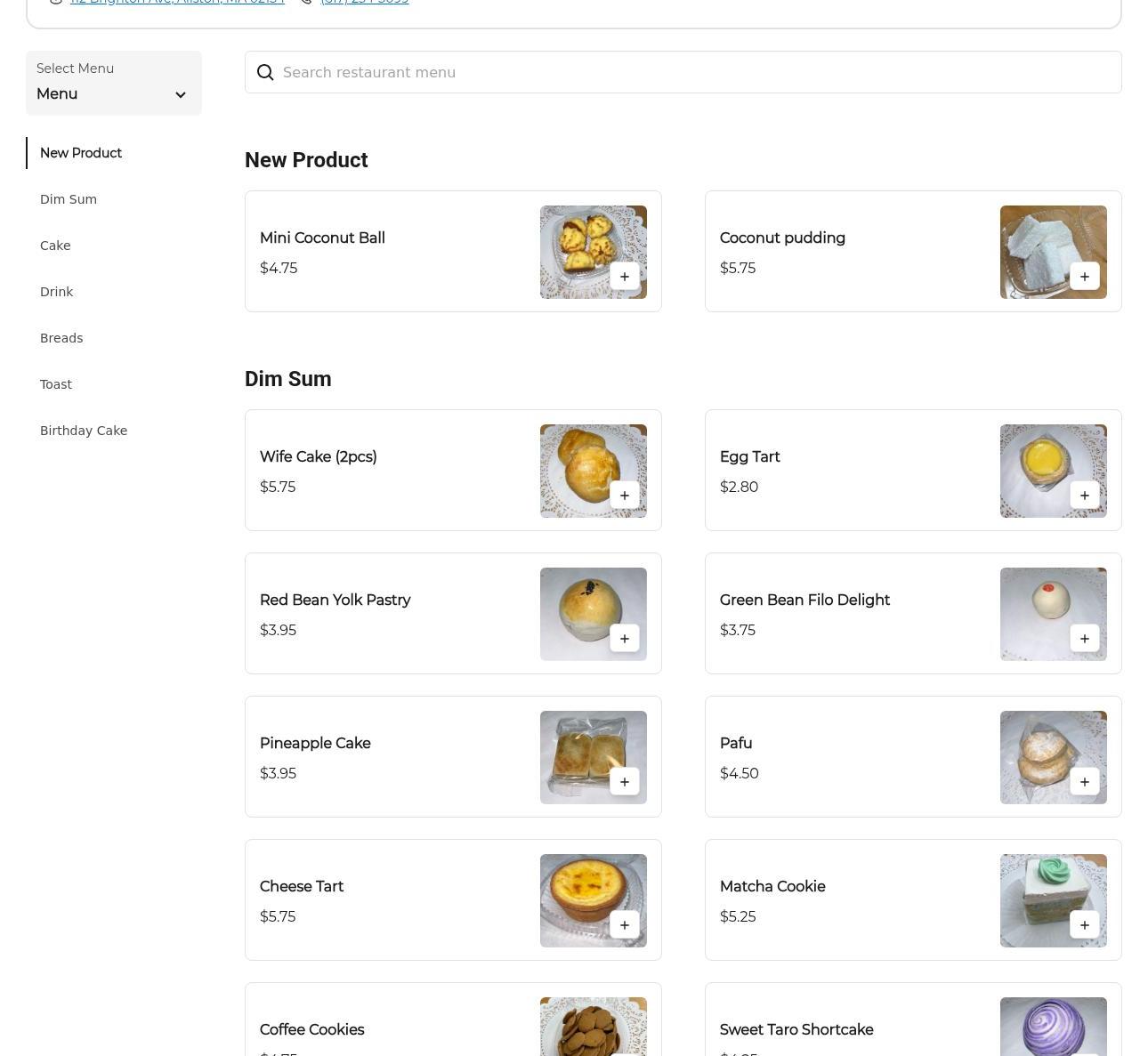Screen dimensions: 1148x1056
Task: Tap the plus icon on Pafu
Action: tap(1084, 782)
